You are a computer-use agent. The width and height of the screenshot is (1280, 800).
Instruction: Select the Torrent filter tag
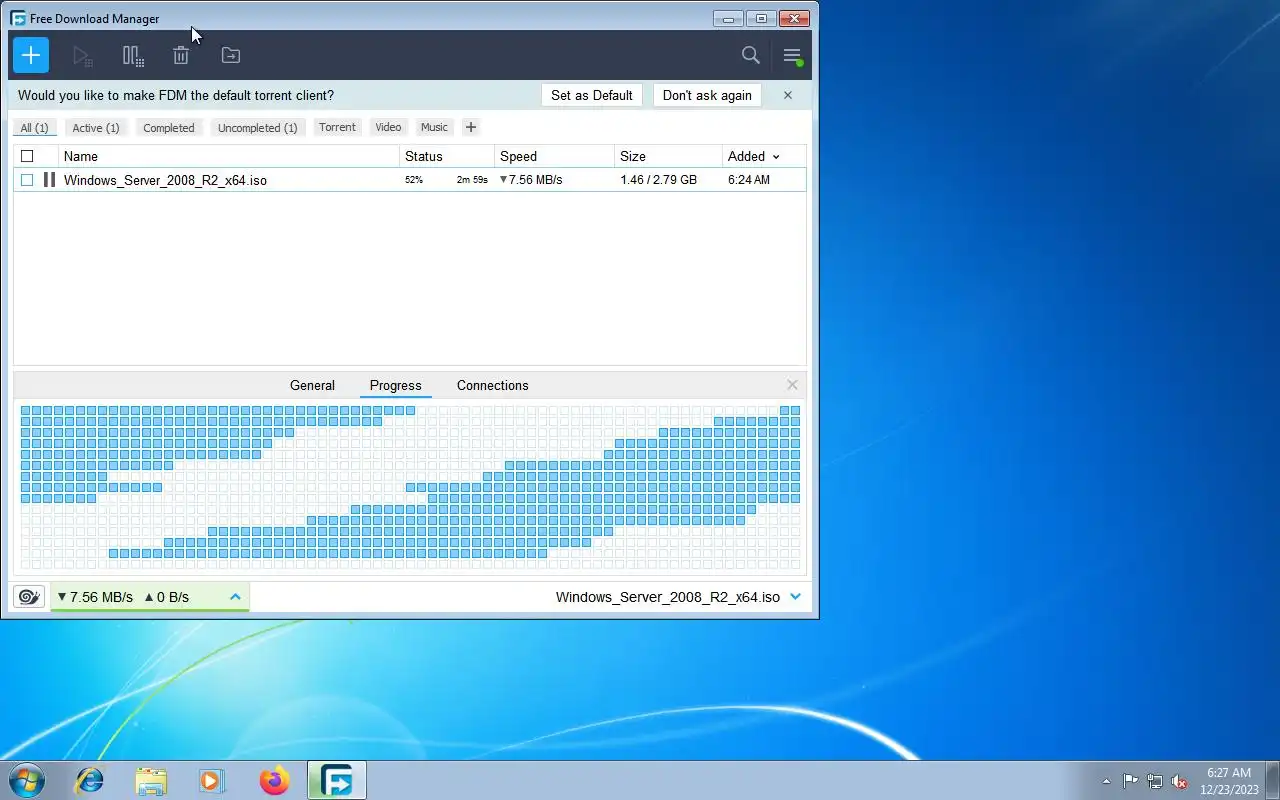click(x=337, y=127)
